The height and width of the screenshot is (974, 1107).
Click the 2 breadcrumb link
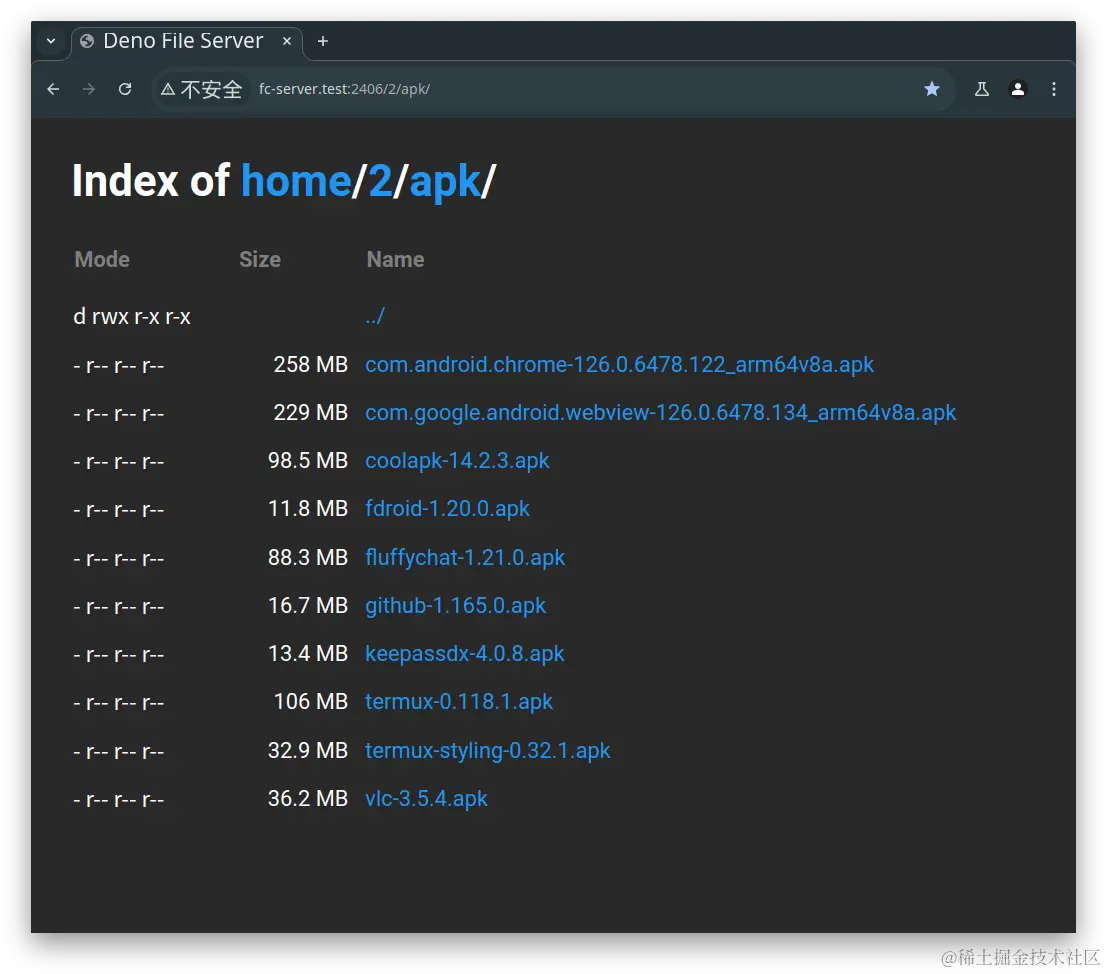(x=380, y=181)
